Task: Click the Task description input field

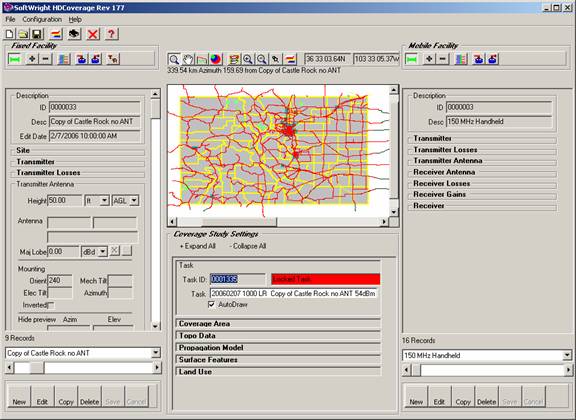Action: click(x=294, y=293)
